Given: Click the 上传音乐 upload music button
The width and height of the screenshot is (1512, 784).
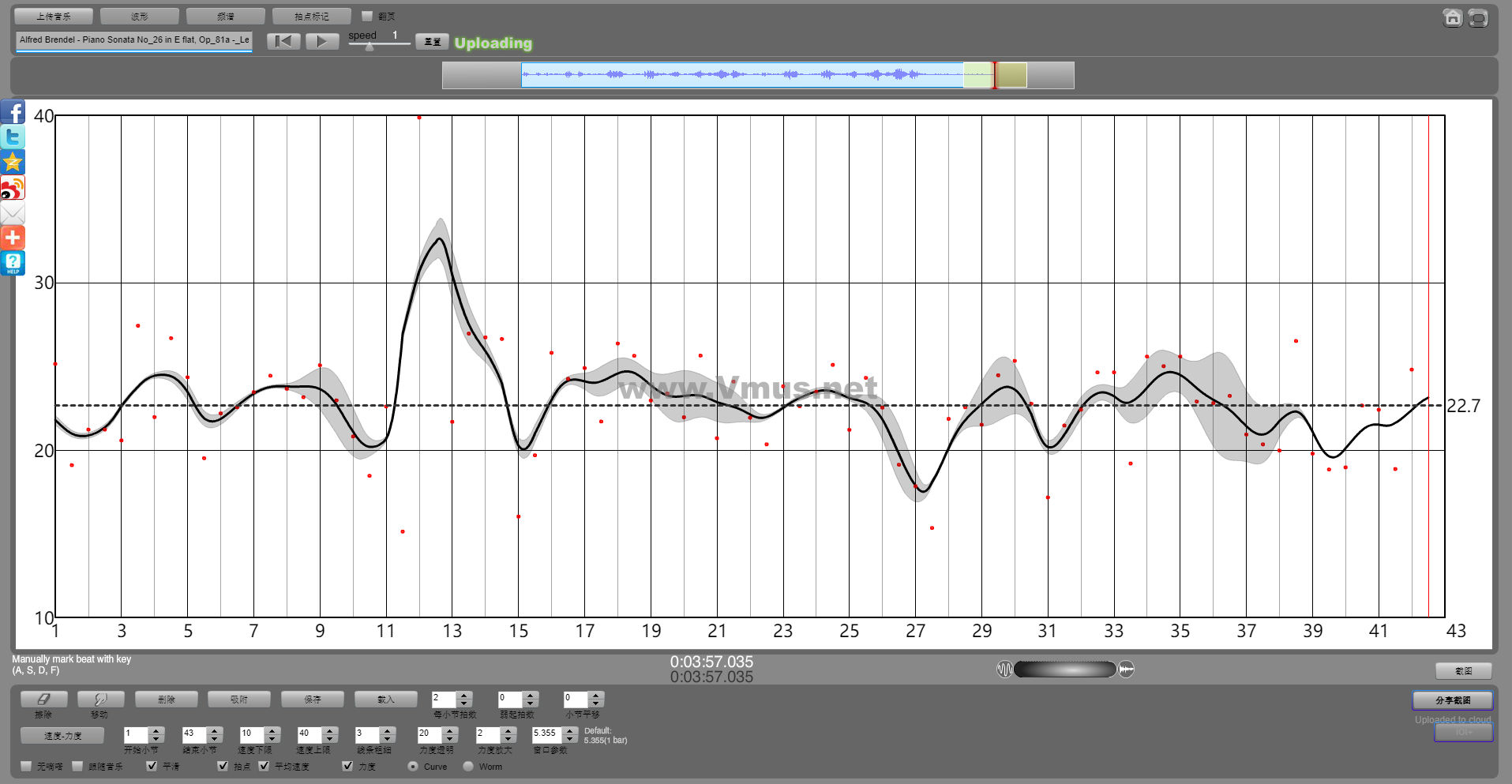Looking at the screenshot, I should point(54,16).
